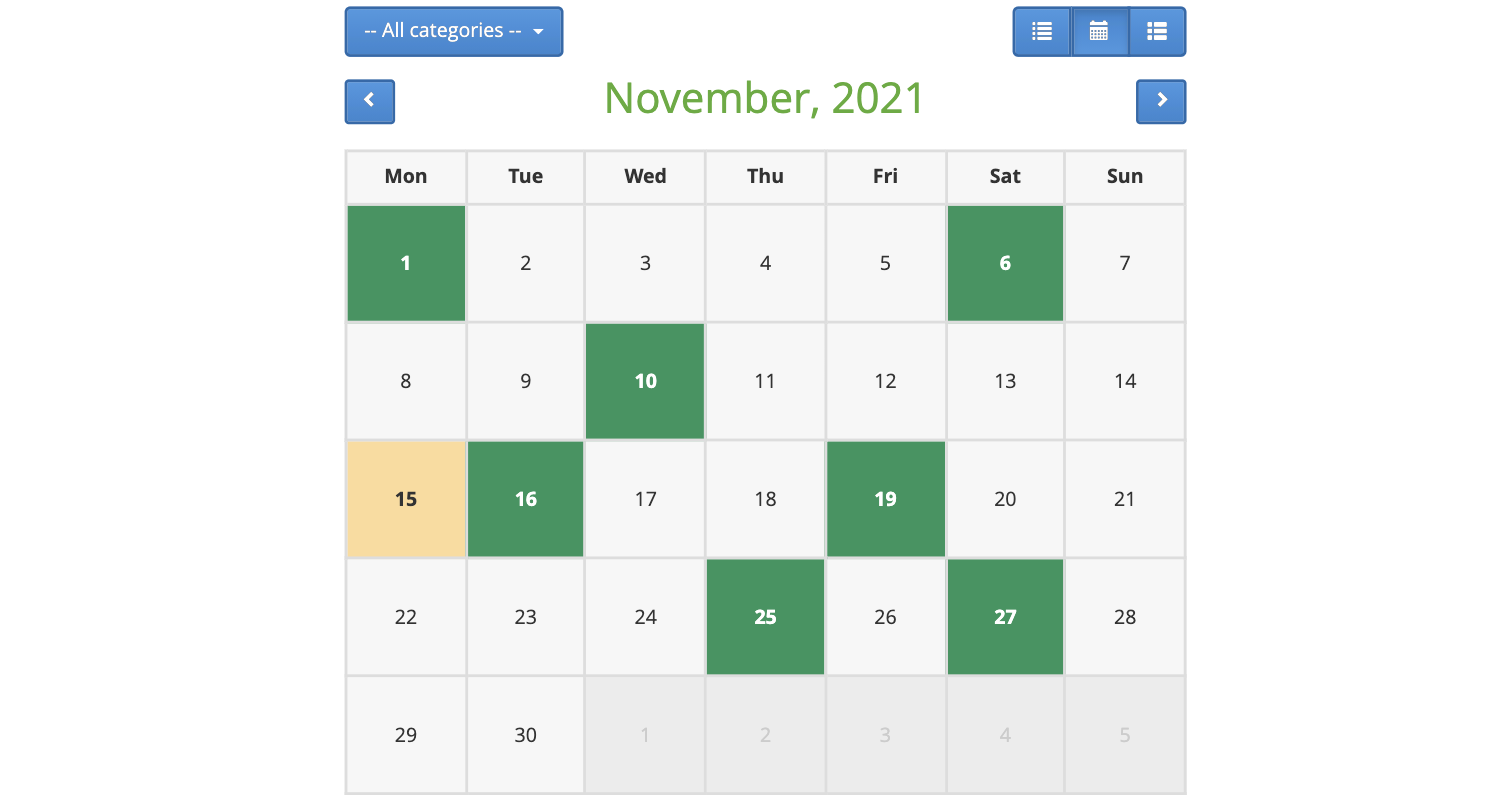Click event date 10 on Wednesday
This screenshot has width=1494, height=798.
[645, 381]
